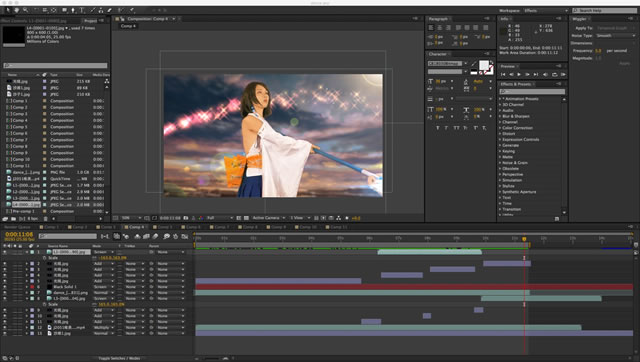Jump to first frame in Preview panel
The width and height of the screenshot is (640, 362).
[x=503, y=75]
